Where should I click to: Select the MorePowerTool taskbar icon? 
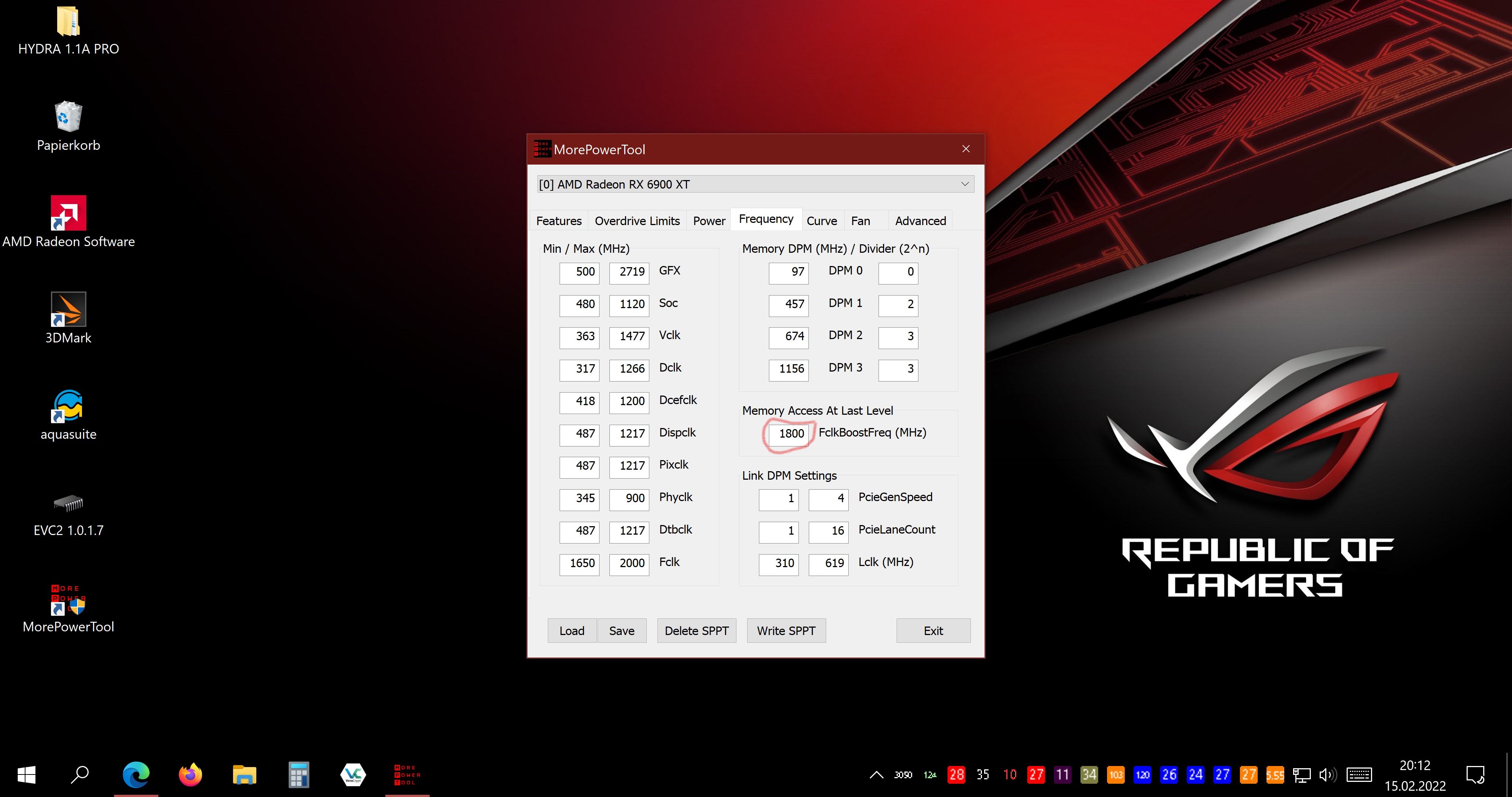pyautogui.click(x=408, y=775)
